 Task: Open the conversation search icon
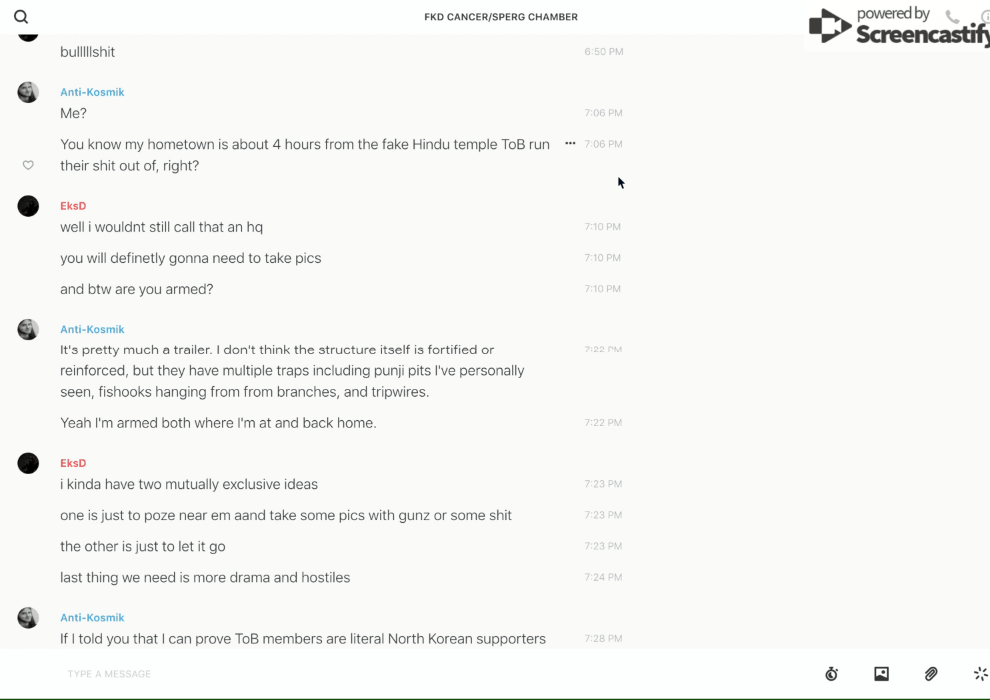coord(21,17)
